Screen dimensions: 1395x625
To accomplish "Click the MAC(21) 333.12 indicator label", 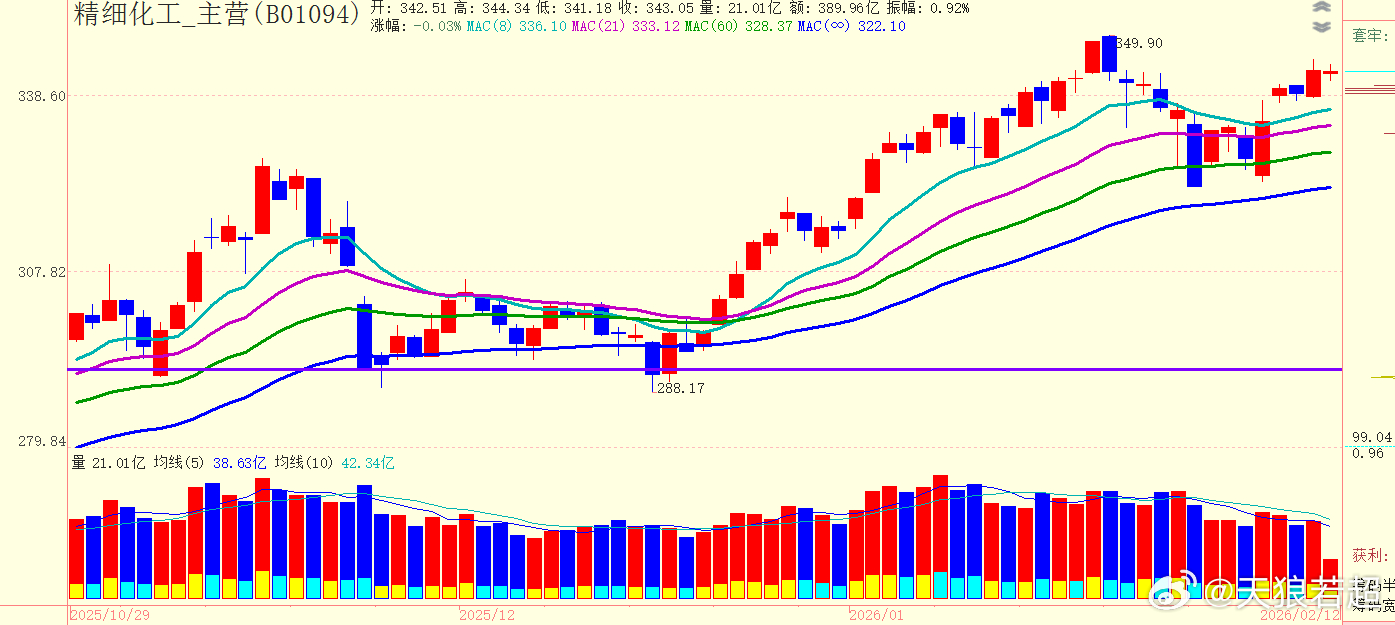I will tap(625, 26).
